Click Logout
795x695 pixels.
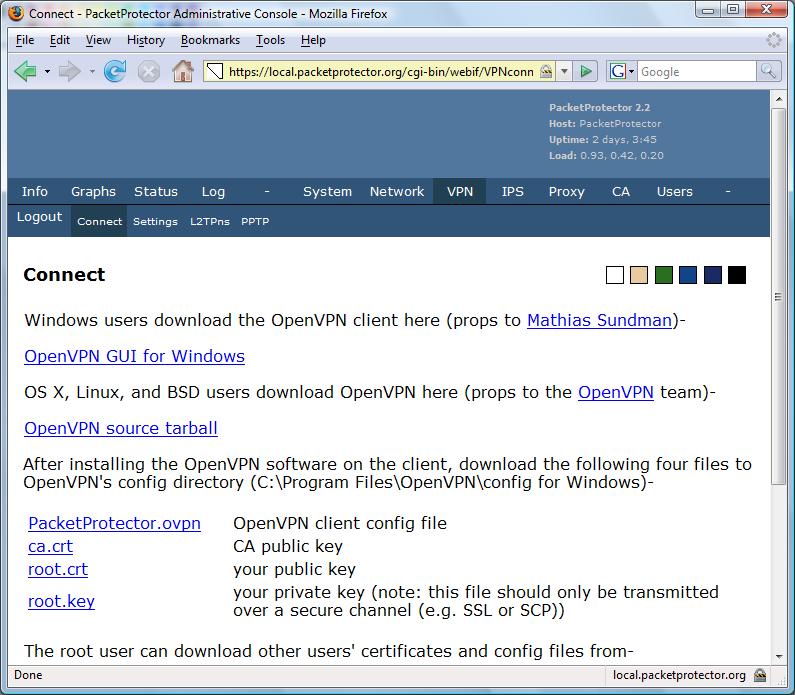coord(39,216)
